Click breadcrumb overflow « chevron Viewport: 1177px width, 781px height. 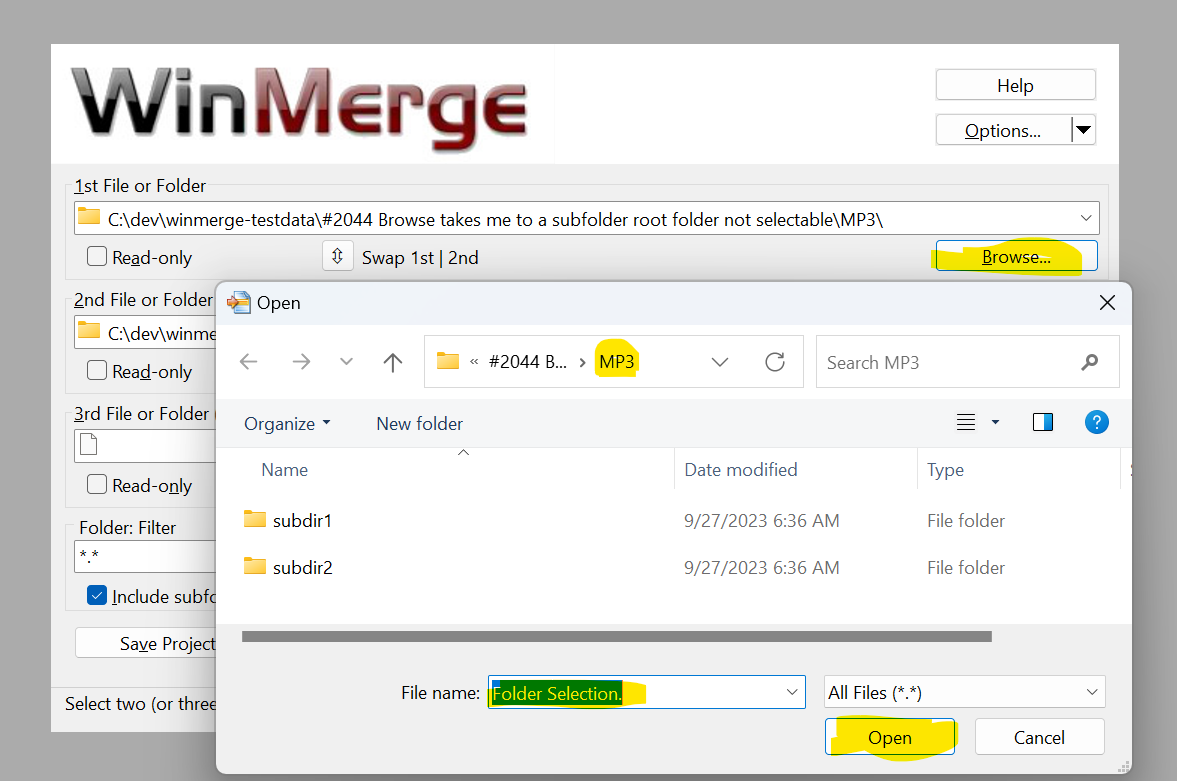(474, 362)
